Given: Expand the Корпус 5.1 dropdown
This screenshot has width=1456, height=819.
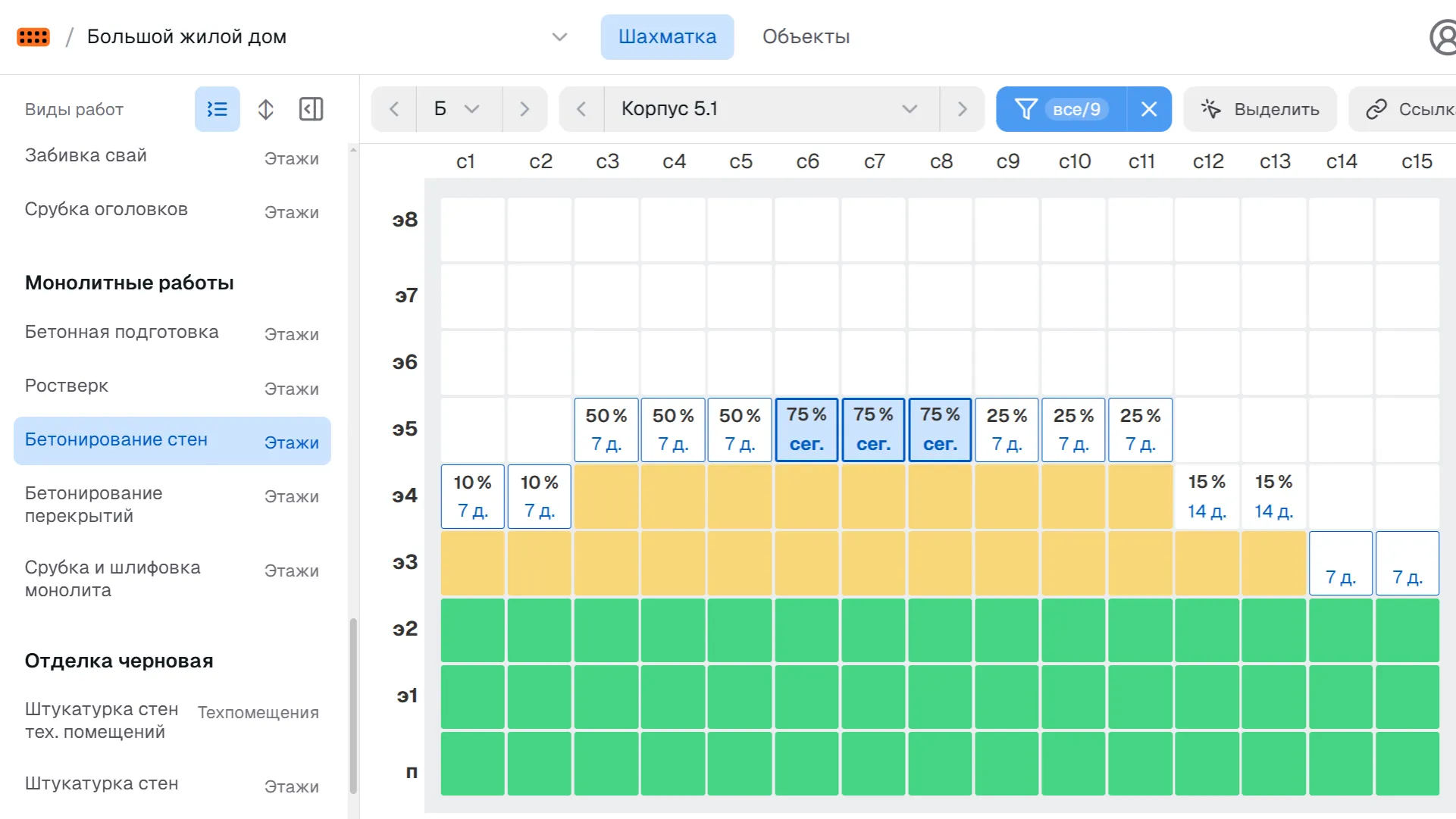Looking at the screenshot, I should [770, 109].
